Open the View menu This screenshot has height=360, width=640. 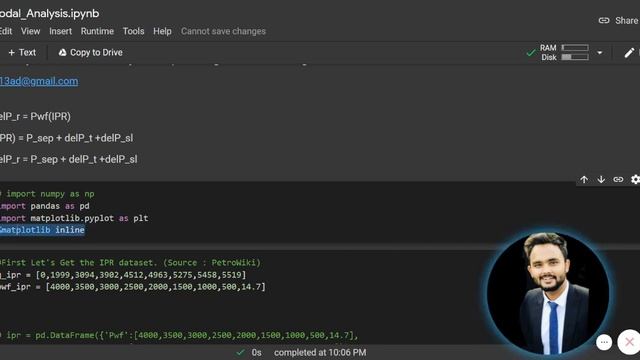[x=31, y=31]
